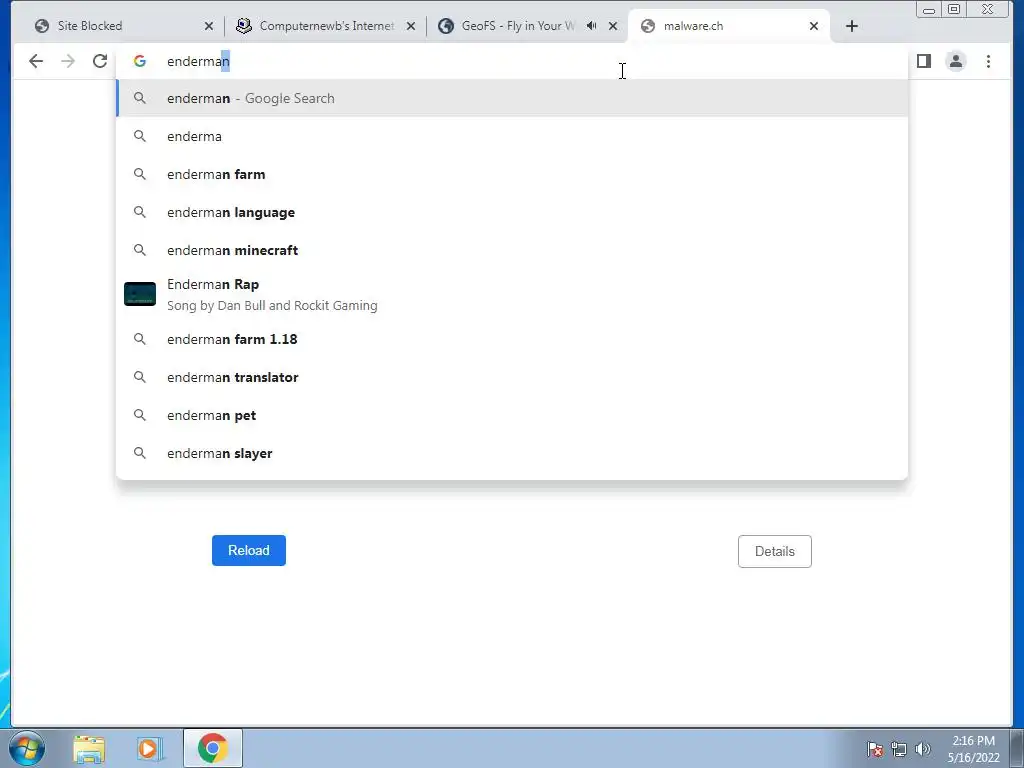Select the 'enderman translator' suggestion
1024x768 pixels.
512,377
